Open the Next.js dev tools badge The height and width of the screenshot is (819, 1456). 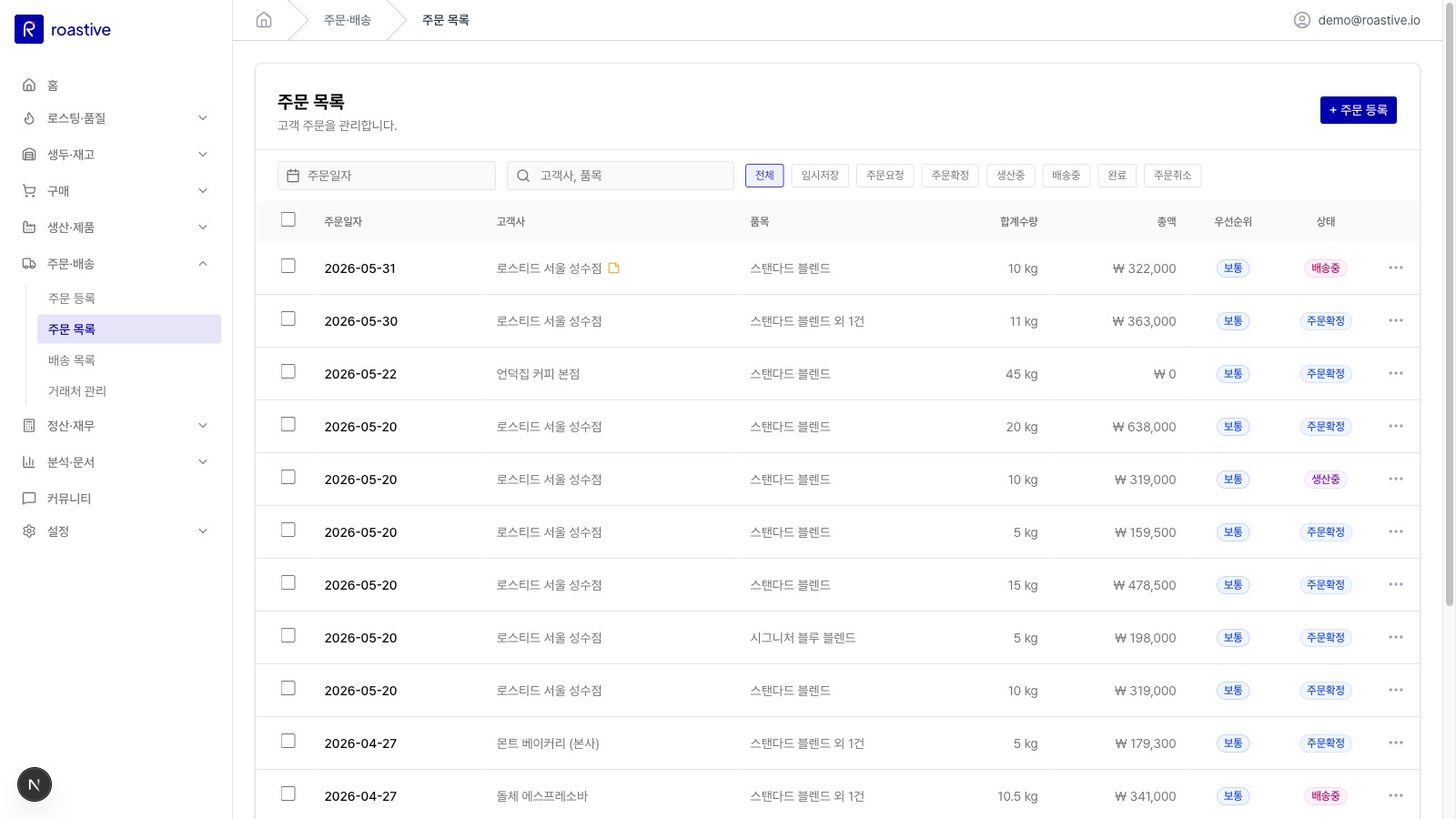35,784
